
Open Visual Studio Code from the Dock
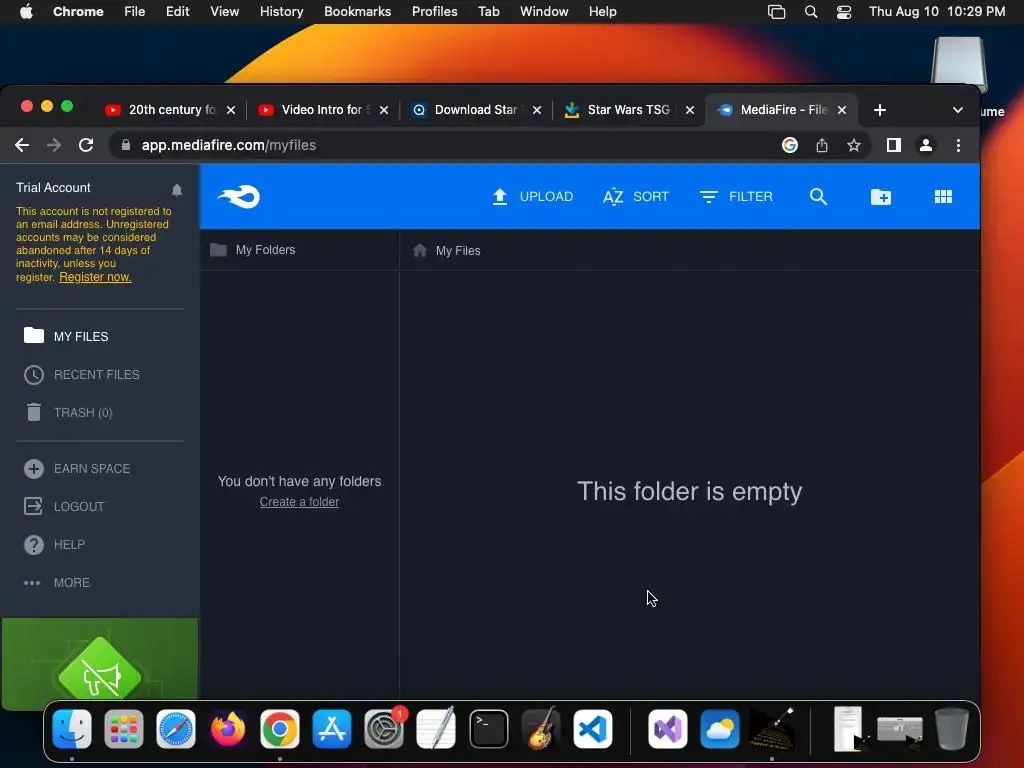[593, 729]
